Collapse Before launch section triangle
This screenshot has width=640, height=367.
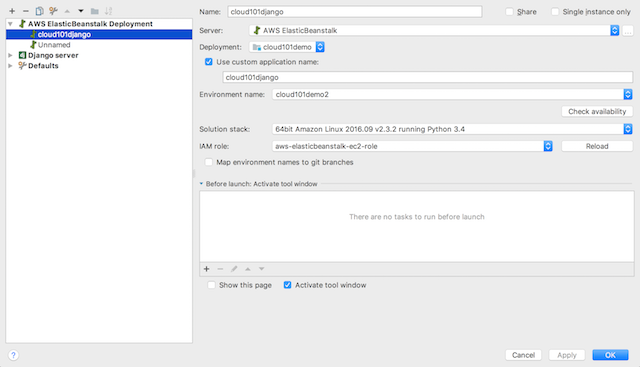click(x=201, y=184)
